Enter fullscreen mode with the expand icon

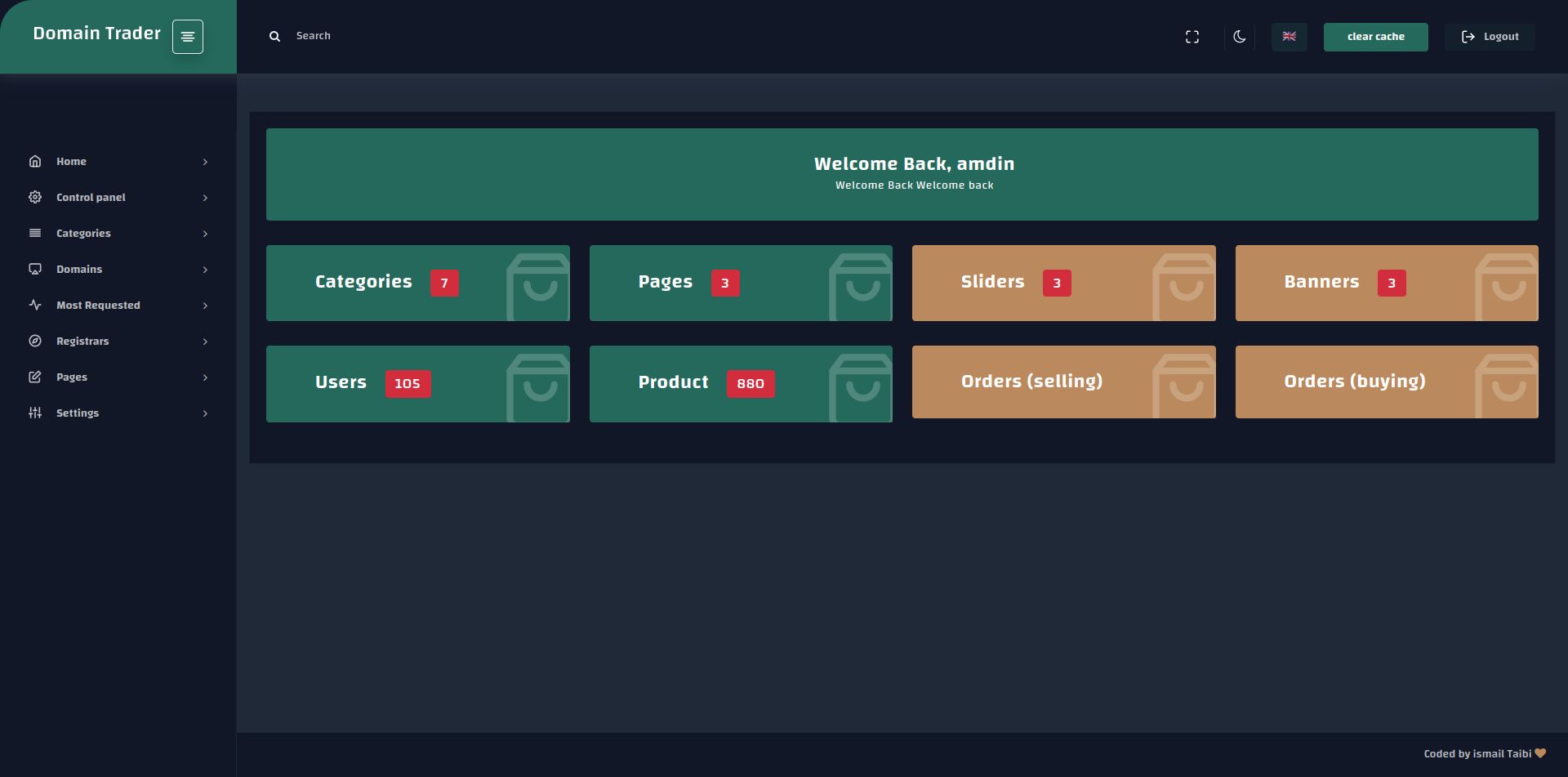tap(1192, 37)
